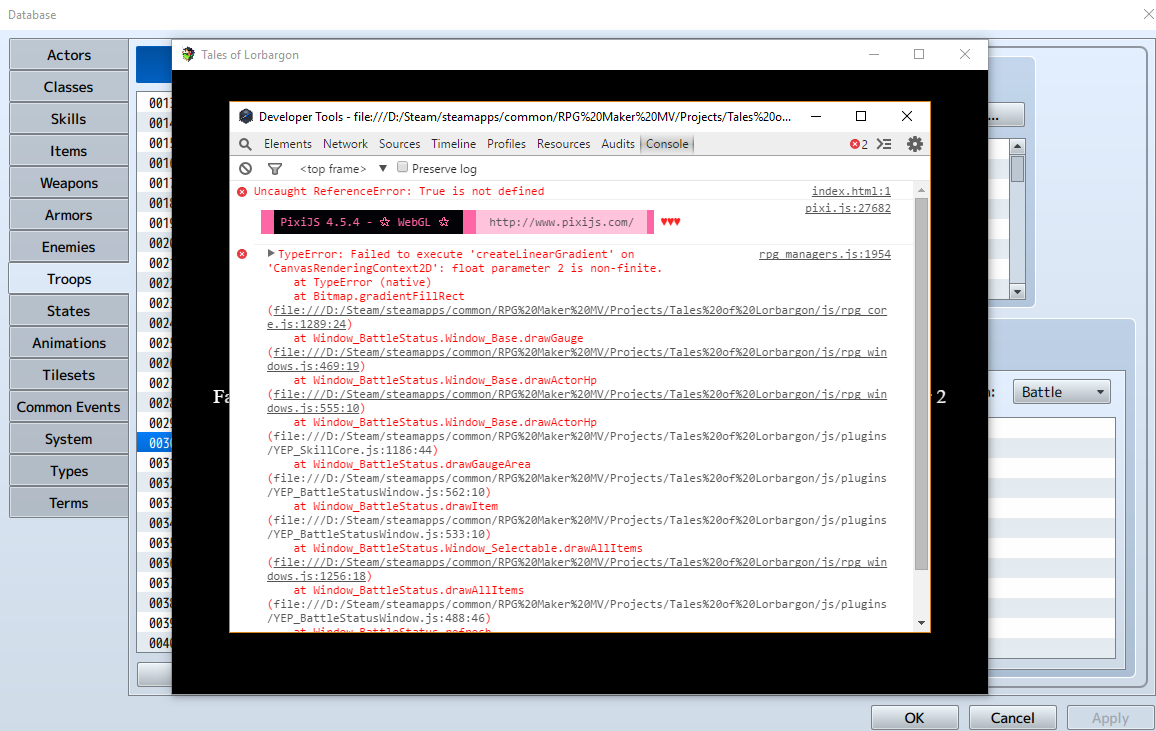The image size is (1156, 731).
Task: Expand the TypeError stack trace triangle
Action: 271,253
